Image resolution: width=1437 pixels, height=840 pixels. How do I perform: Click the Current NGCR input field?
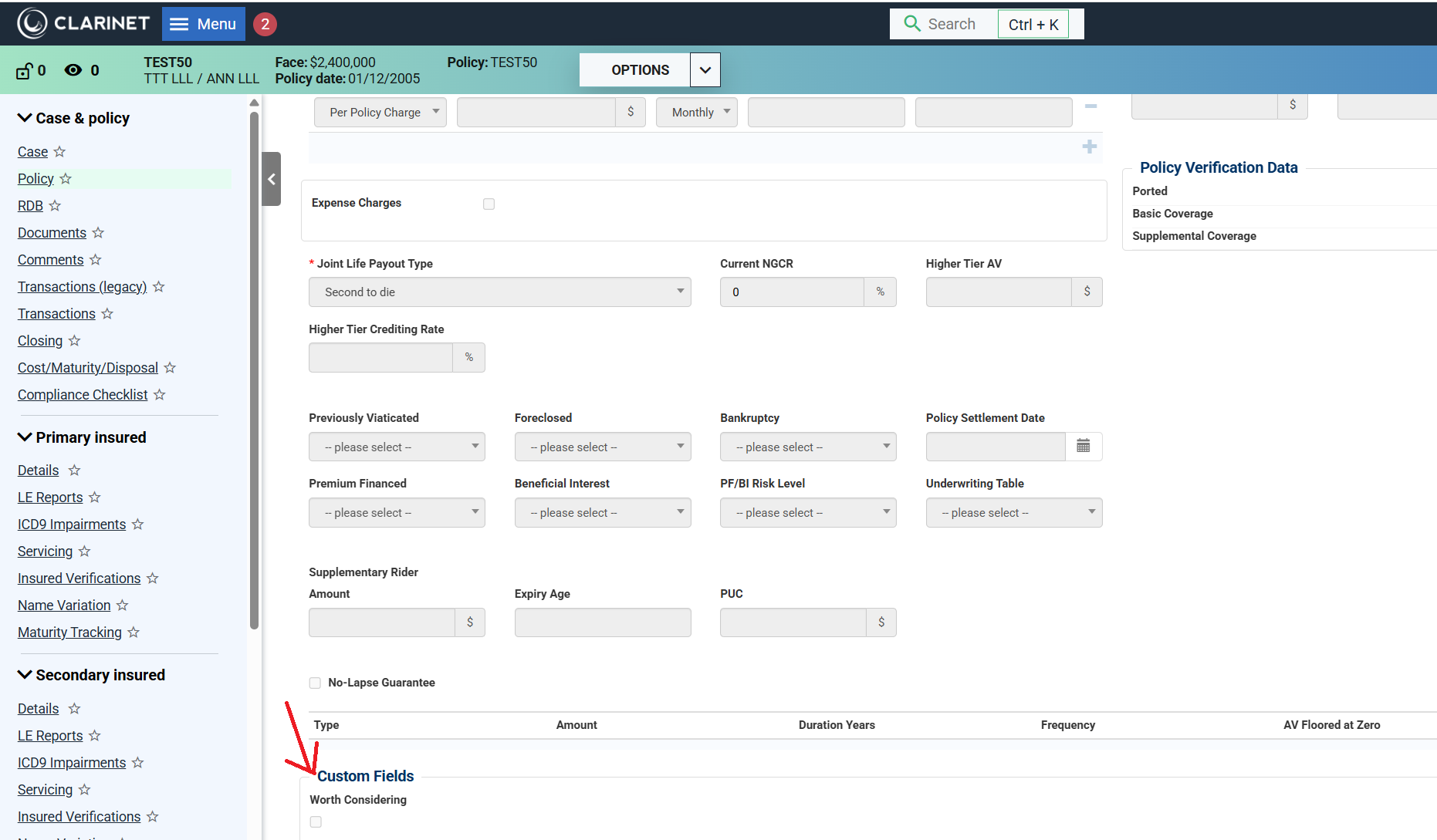click(791, 292)
